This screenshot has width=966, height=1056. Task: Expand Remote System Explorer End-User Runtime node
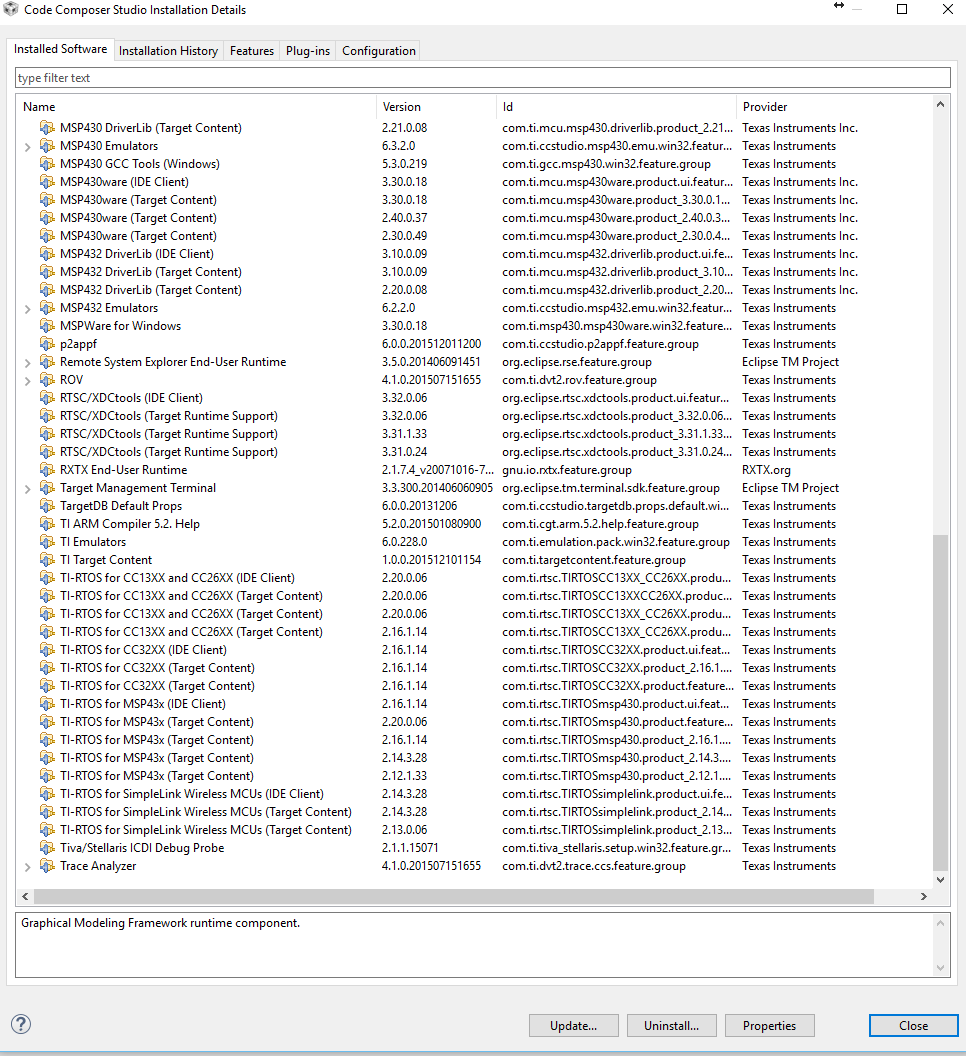click(x=28, y=363)
